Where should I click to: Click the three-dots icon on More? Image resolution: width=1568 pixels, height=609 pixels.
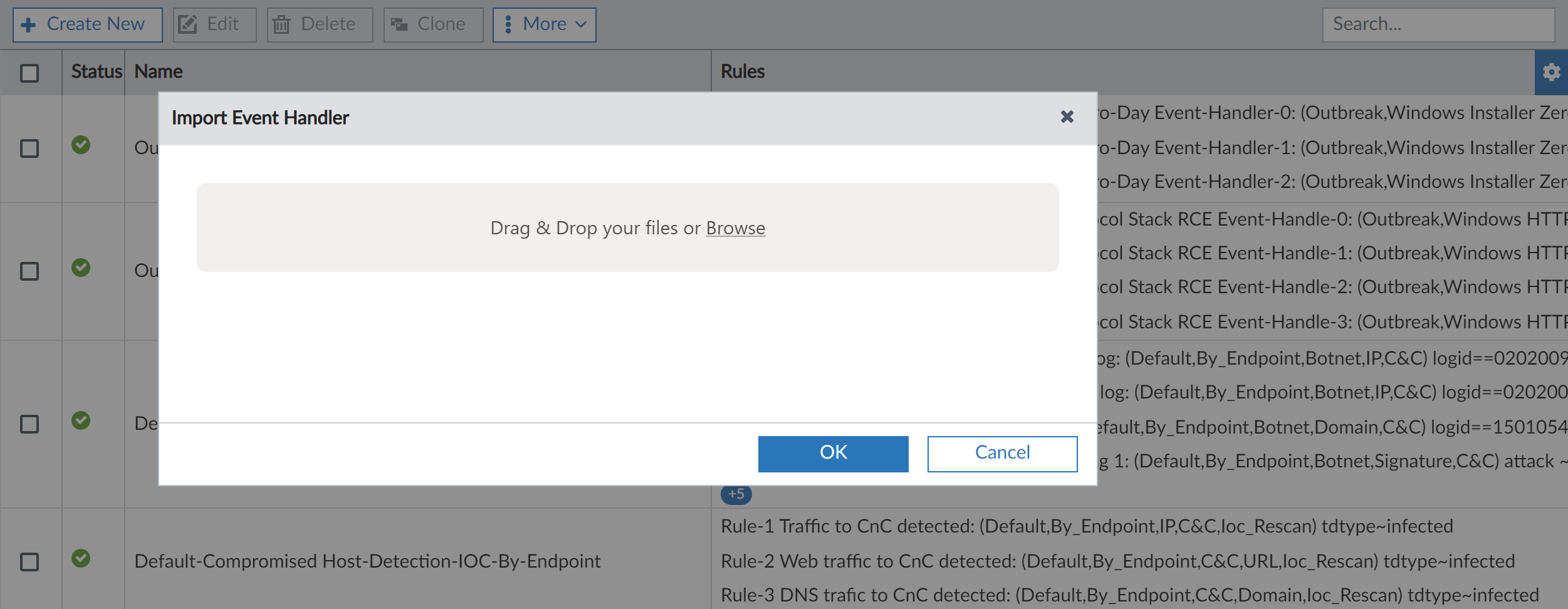point(508,25)
